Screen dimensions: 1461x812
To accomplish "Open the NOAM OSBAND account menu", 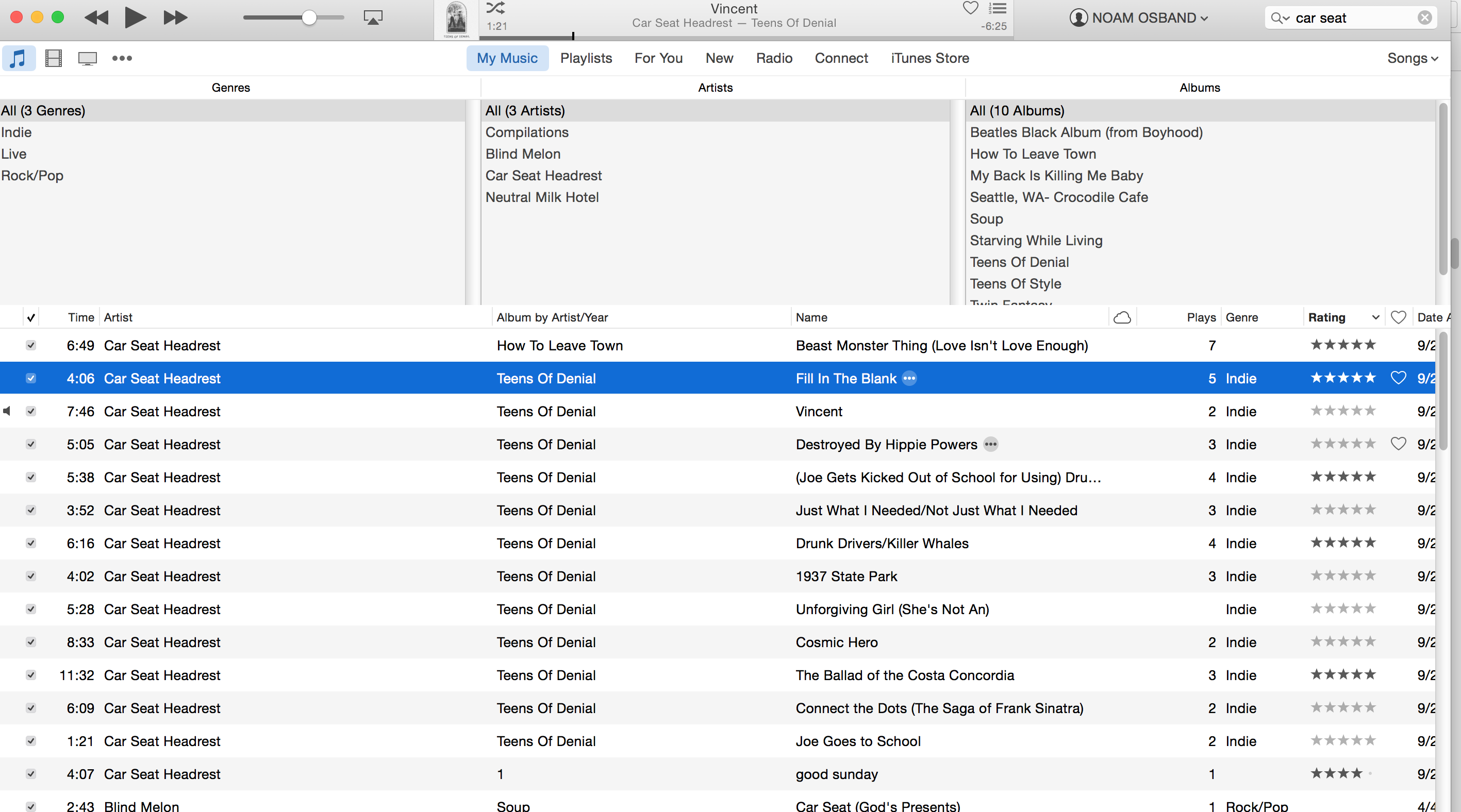I will 1150,18.
